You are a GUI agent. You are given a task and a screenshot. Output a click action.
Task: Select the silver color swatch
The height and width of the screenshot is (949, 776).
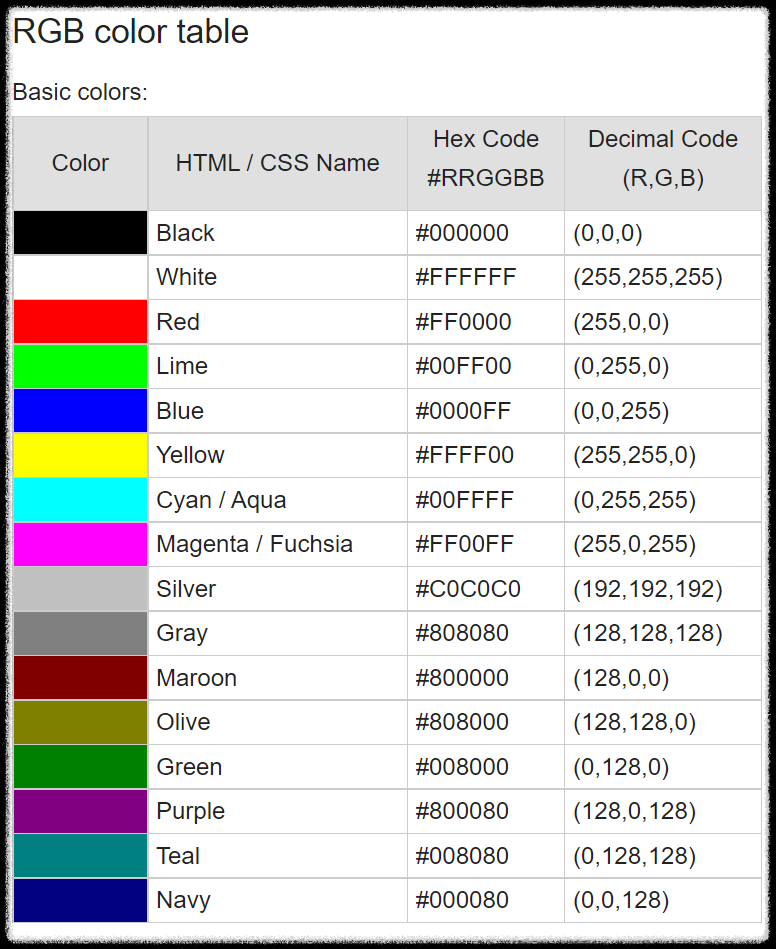pos(81,588)
